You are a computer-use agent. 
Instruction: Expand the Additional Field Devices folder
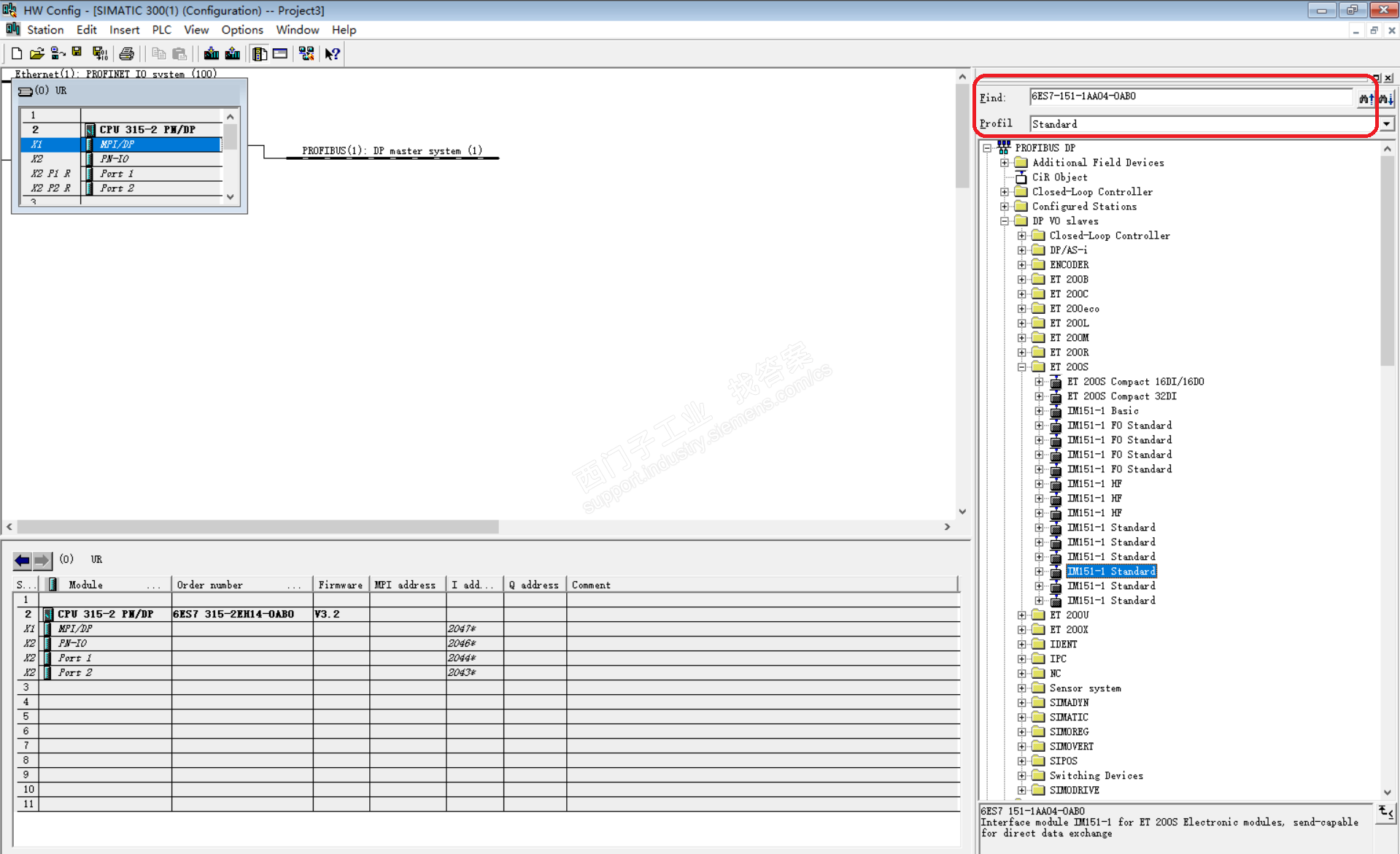(1005, 163)
